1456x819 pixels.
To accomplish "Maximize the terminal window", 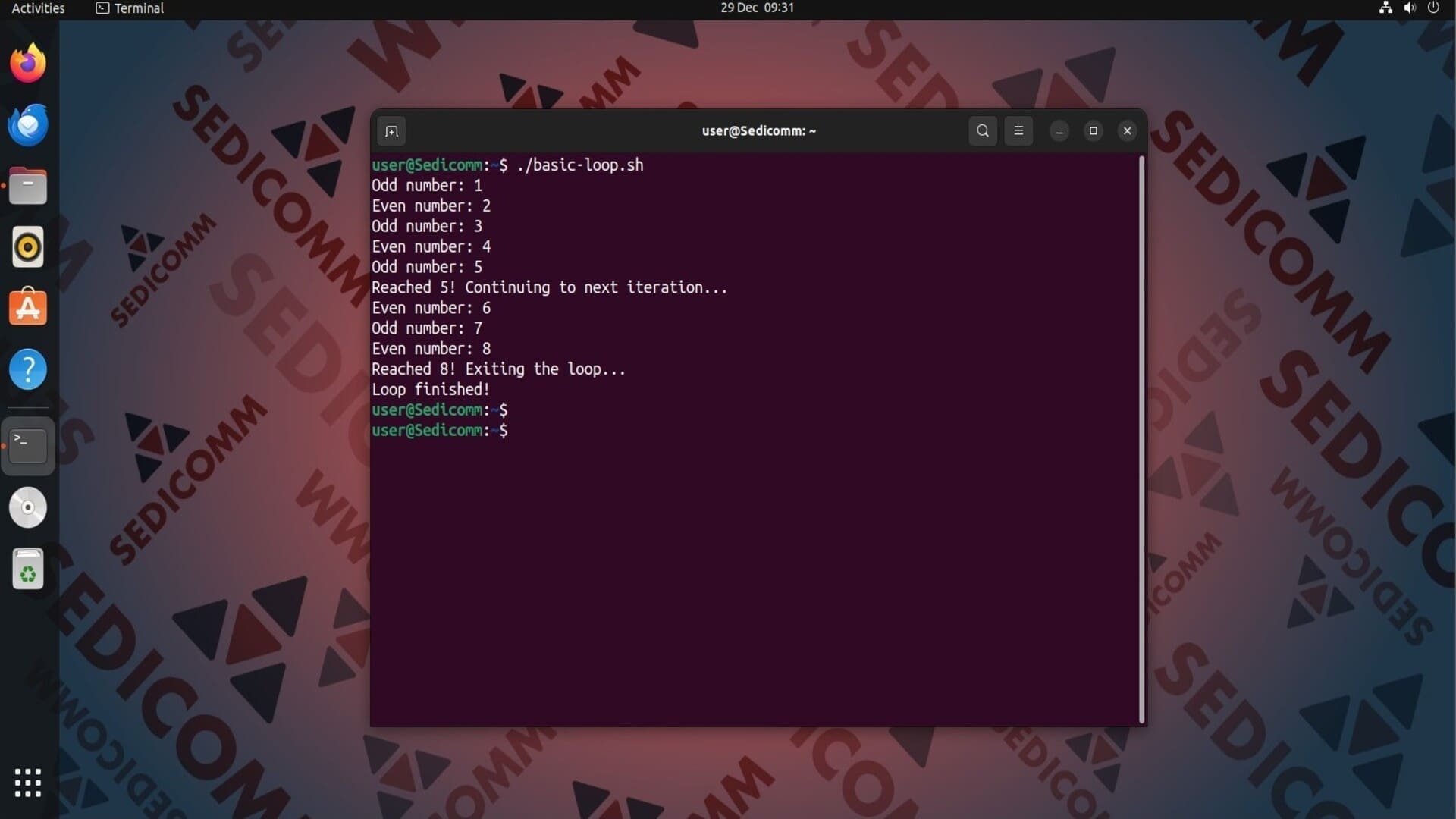I will (x=1093, y=130).
